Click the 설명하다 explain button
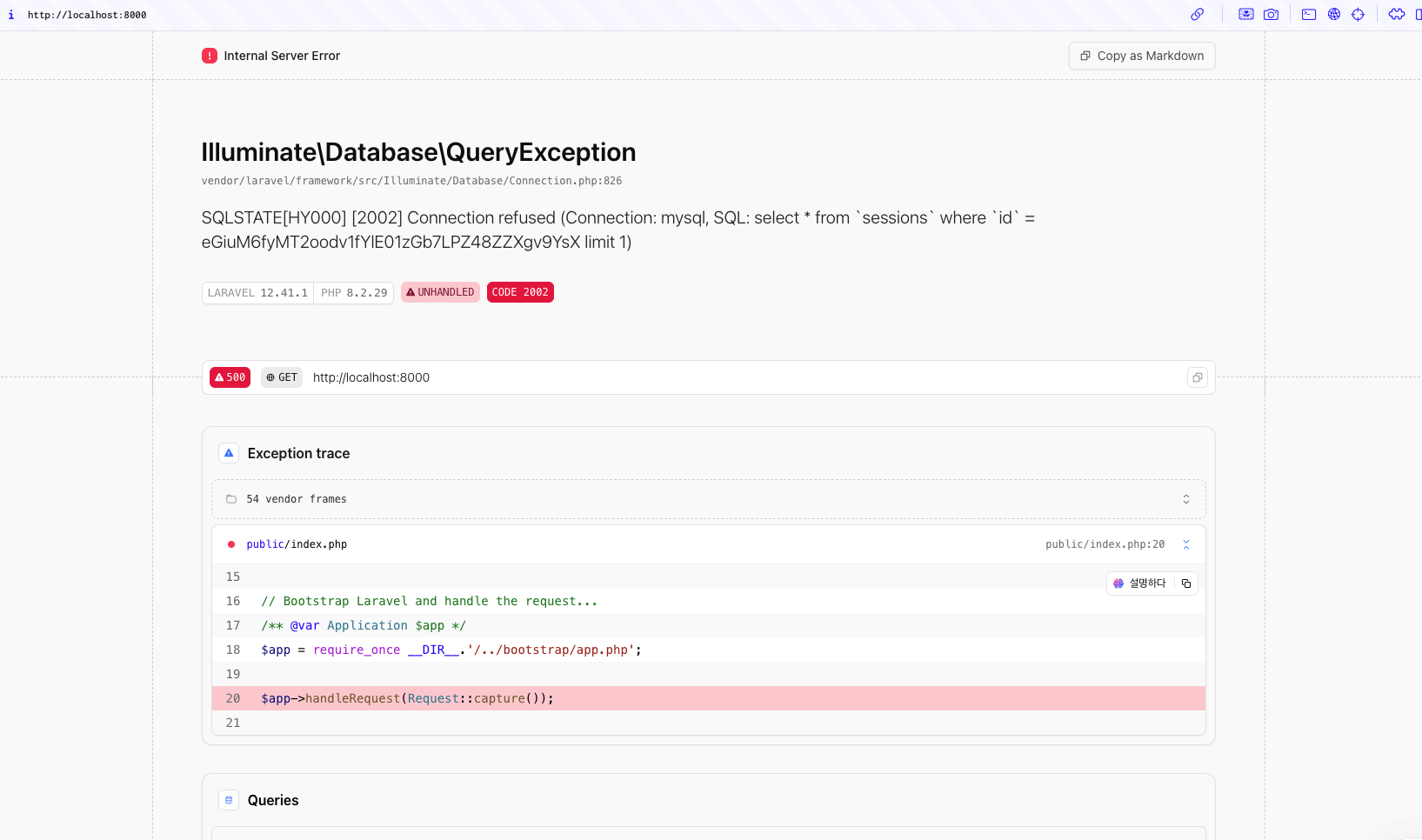Image resolution: width=1422 pixels, height=840 pixels. click(x=1140, y=583)
